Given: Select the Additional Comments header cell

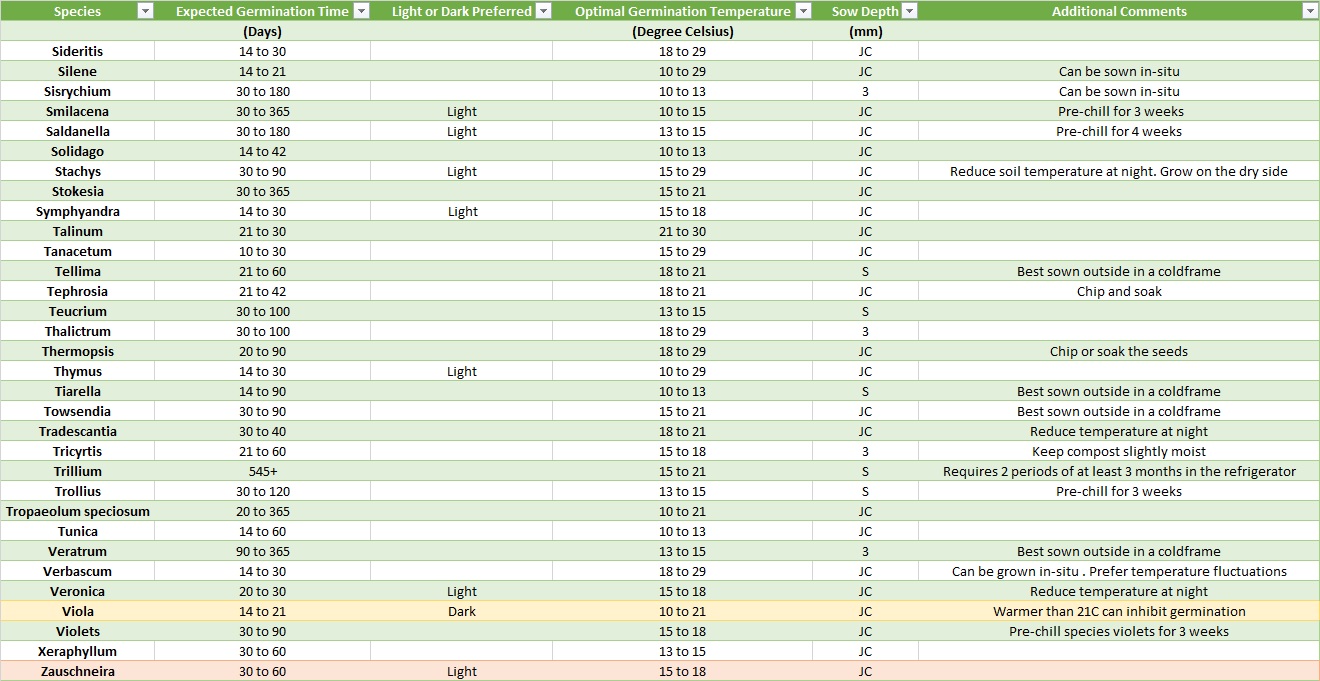Looking at the screenshot, I should coord(1119,11).
